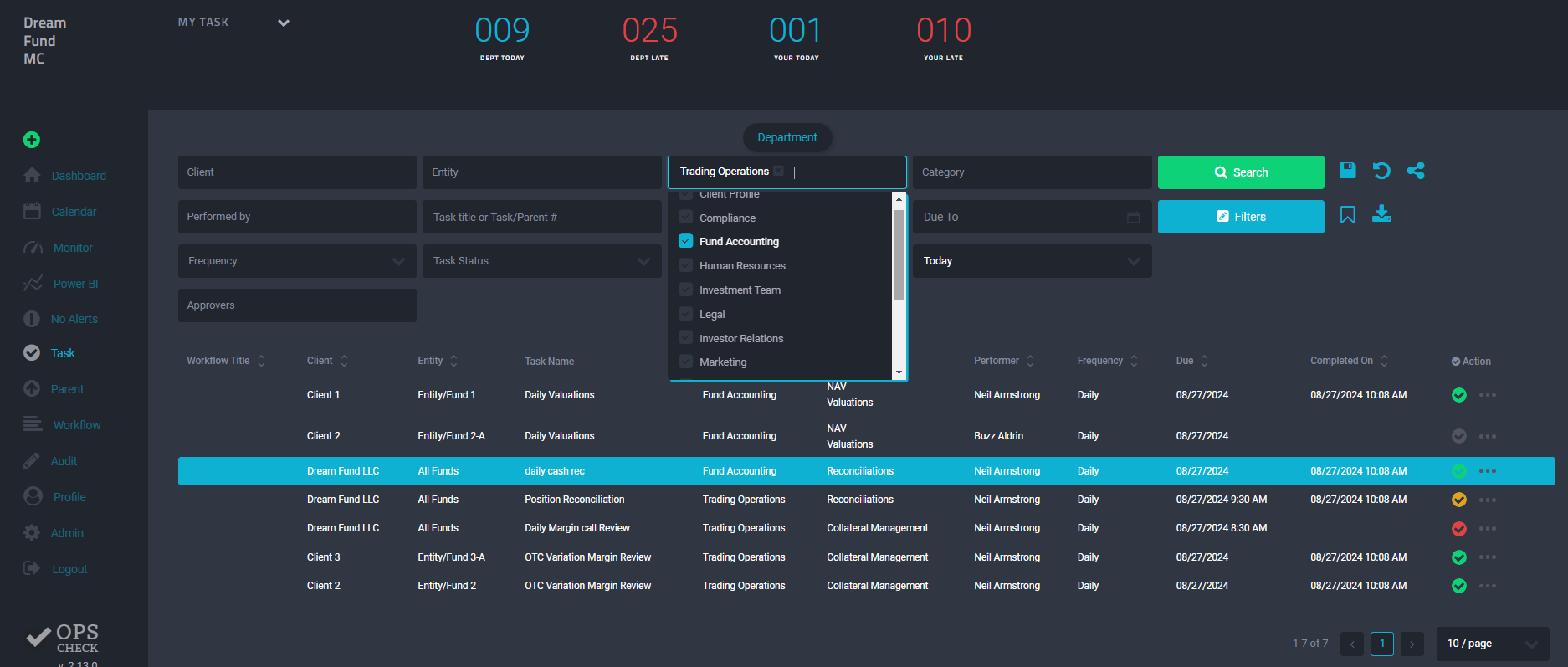Click the bookmark icon
The height and width of the screenshot is (667, 1568).
(1347, 215)
